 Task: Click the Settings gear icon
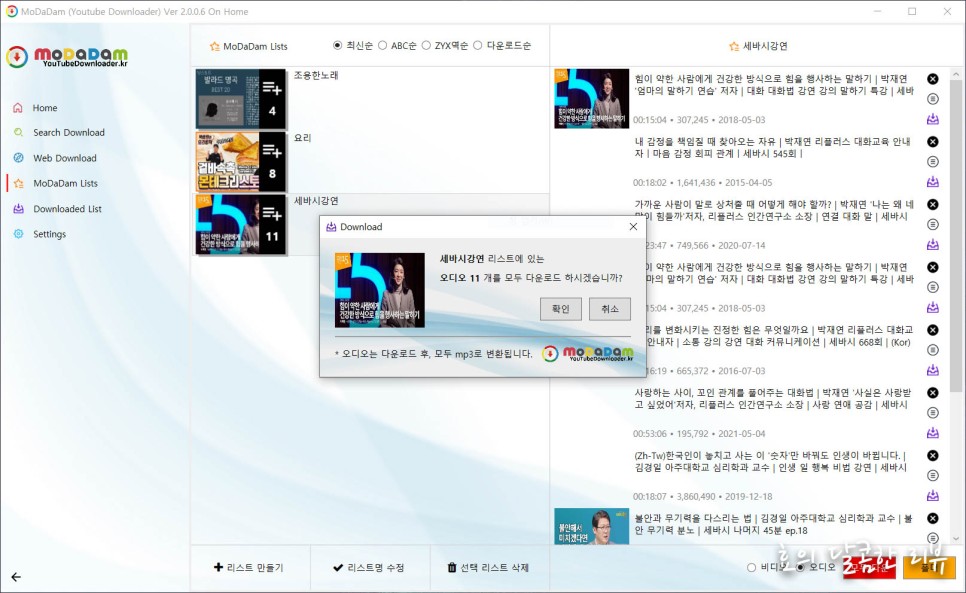click(x=17, y=233)
